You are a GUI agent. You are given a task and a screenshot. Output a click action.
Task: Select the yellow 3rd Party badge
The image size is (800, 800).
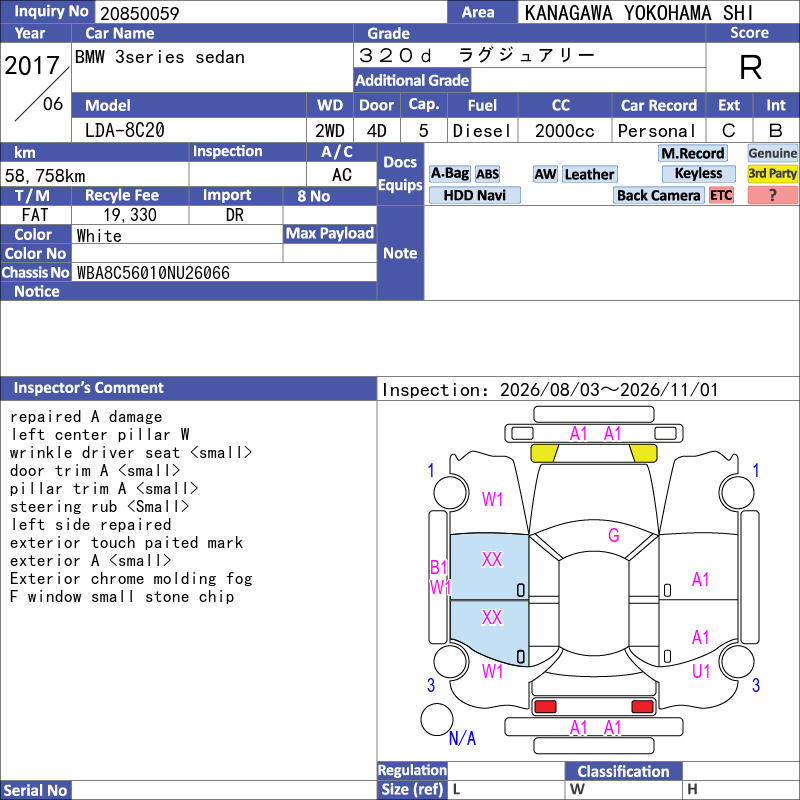pyautogui.click(x=772, y=173)
